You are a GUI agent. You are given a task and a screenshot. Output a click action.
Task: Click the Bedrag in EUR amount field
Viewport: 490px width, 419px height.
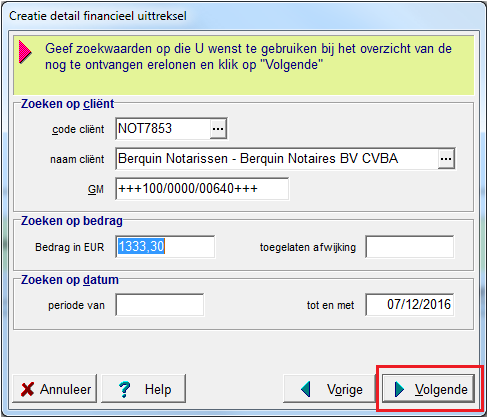[165, 247]
